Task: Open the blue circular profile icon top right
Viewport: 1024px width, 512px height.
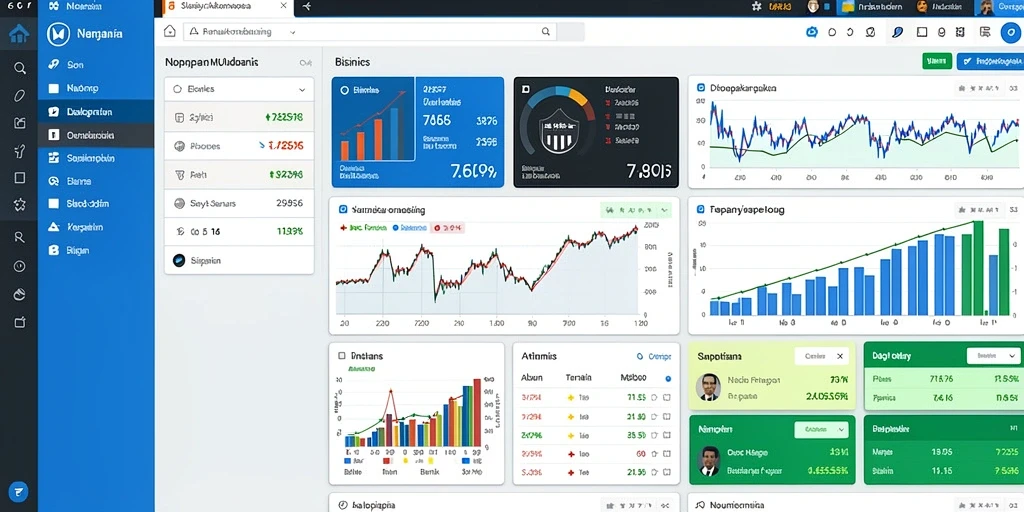Action: [x=1010, y=31]
